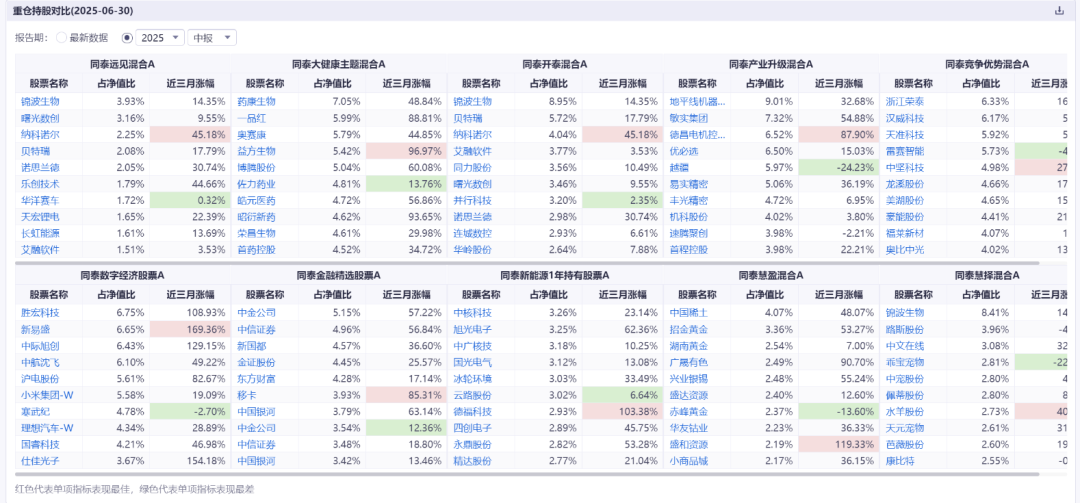1080x503 pixels.
Task: Open 乖宝宠物 stock link
Action: 905,362
